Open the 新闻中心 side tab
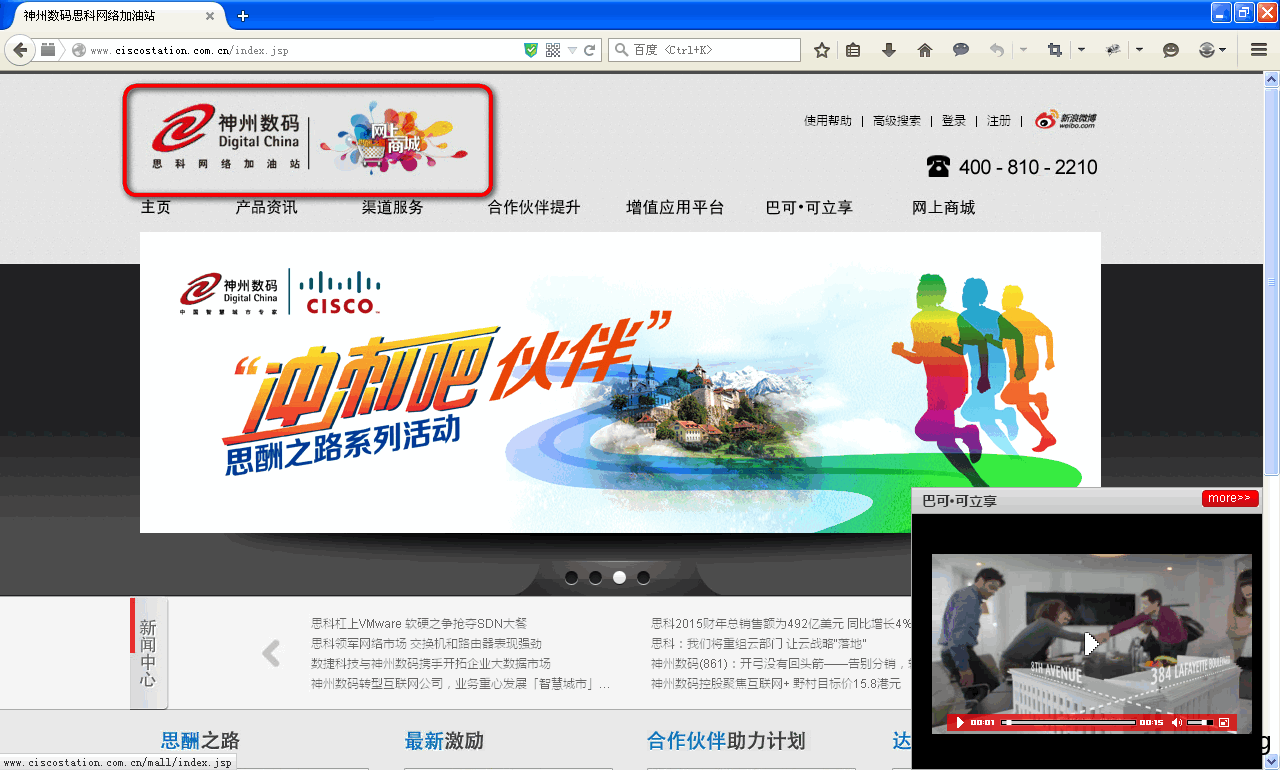 point(148,653)
